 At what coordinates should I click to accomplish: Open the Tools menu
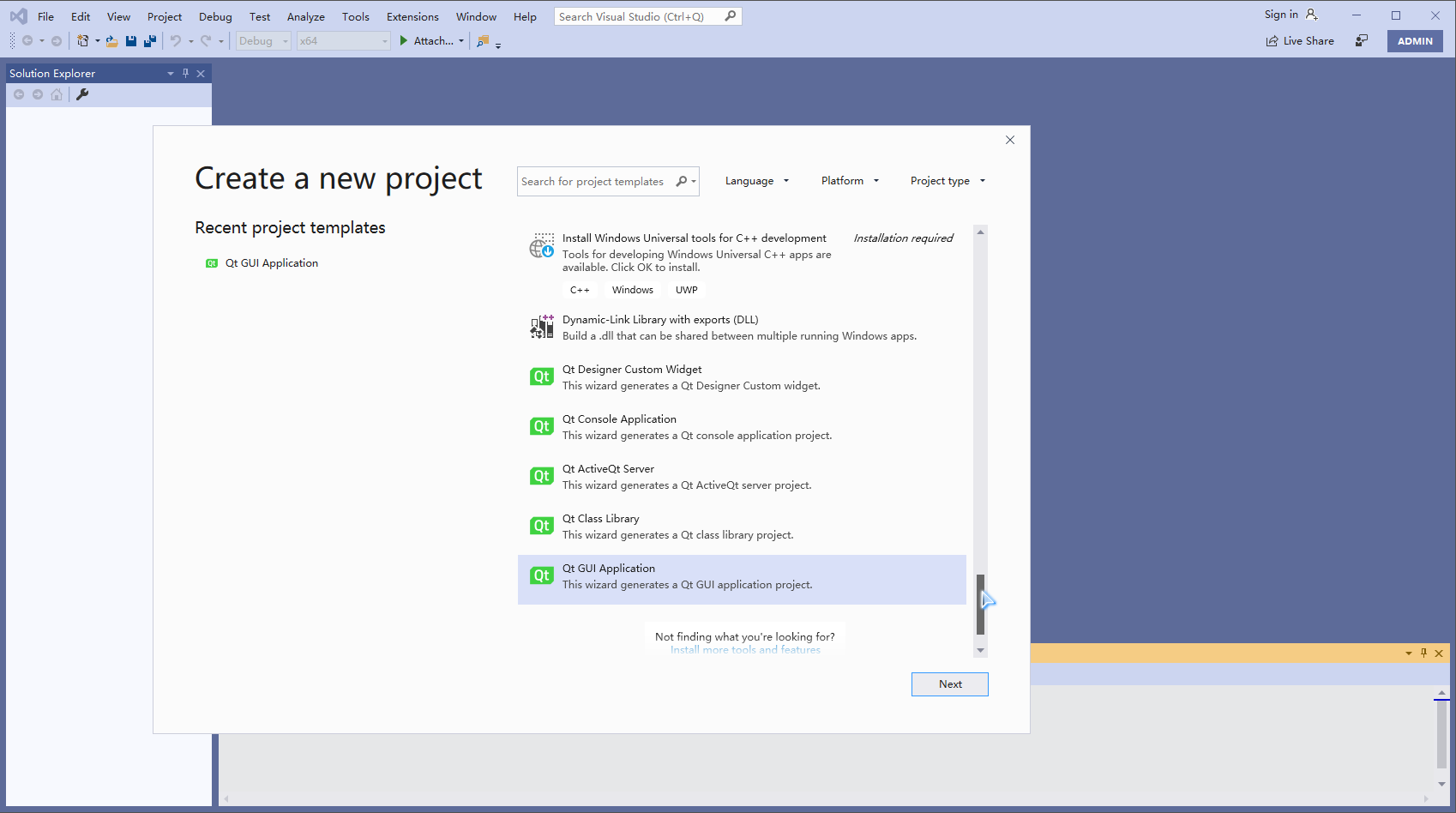[355, 16]
